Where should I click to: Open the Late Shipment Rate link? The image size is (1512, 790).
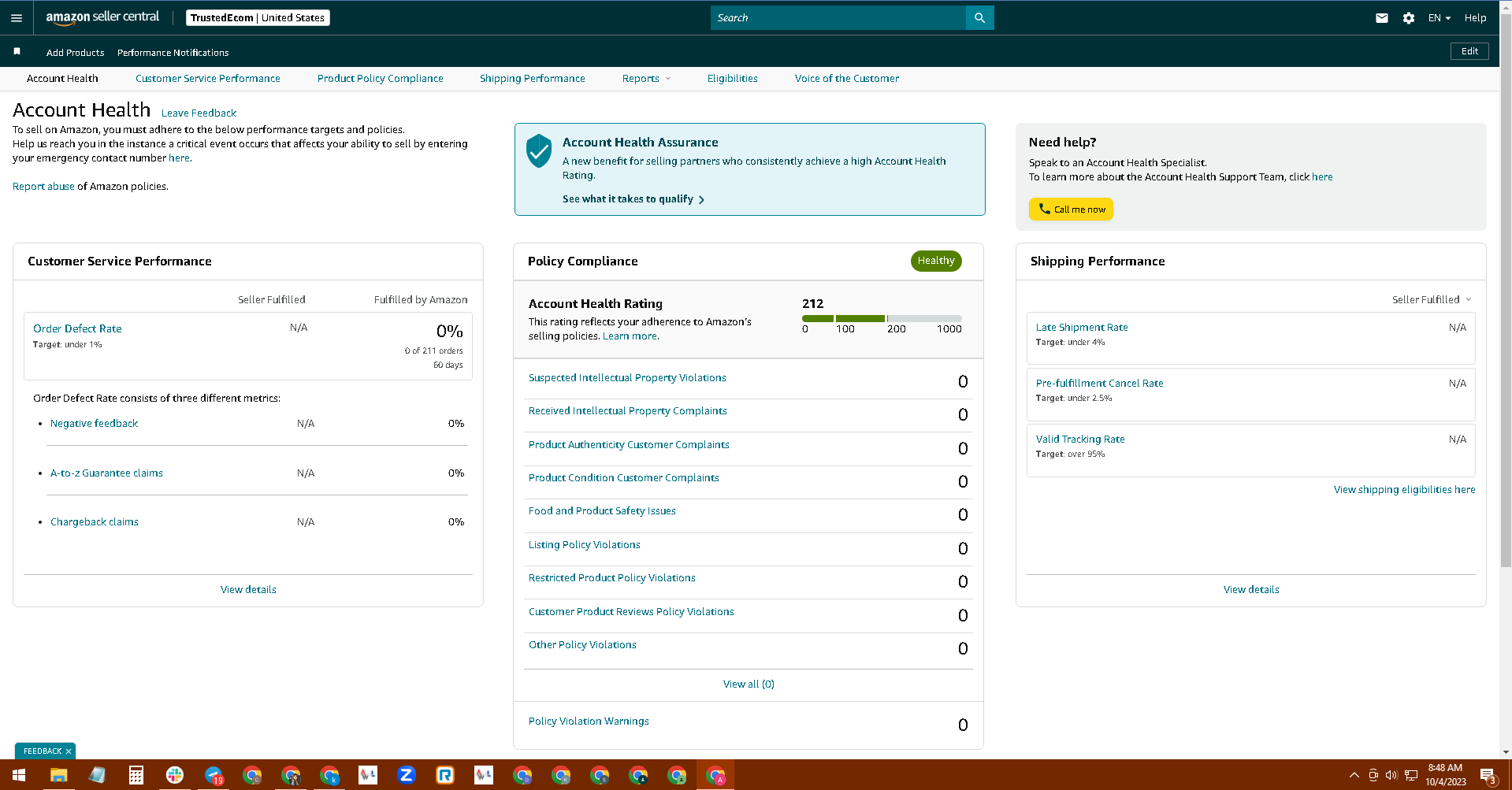coord(1082,327)
